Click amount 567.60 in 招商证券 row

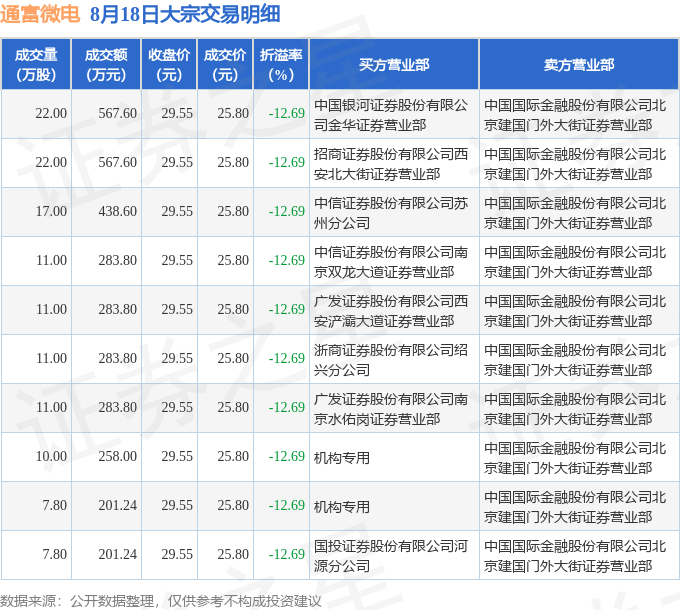point(118,162)
